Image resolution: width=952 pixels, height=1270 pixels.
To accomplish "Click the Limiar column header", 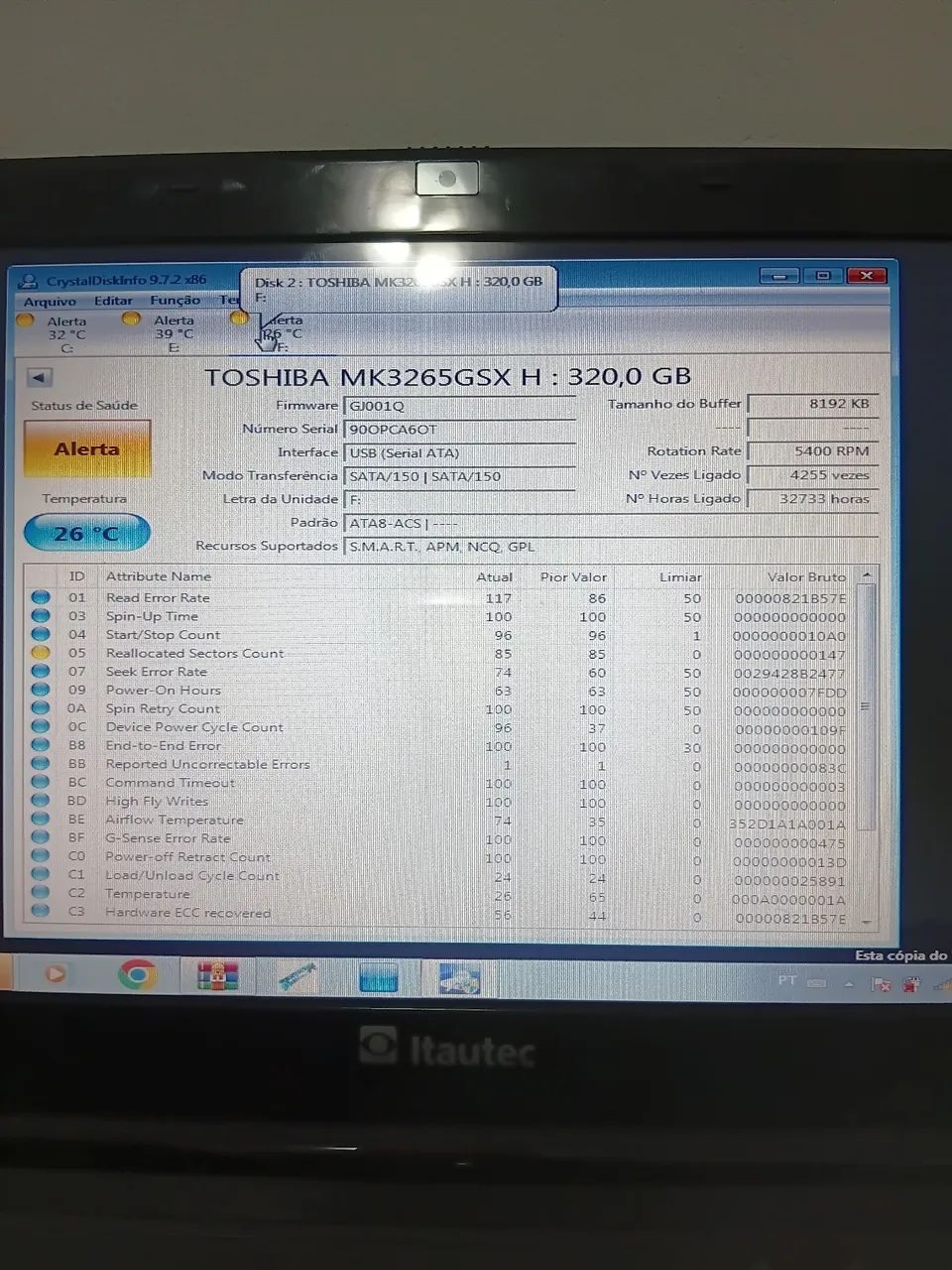I will 680,577.
